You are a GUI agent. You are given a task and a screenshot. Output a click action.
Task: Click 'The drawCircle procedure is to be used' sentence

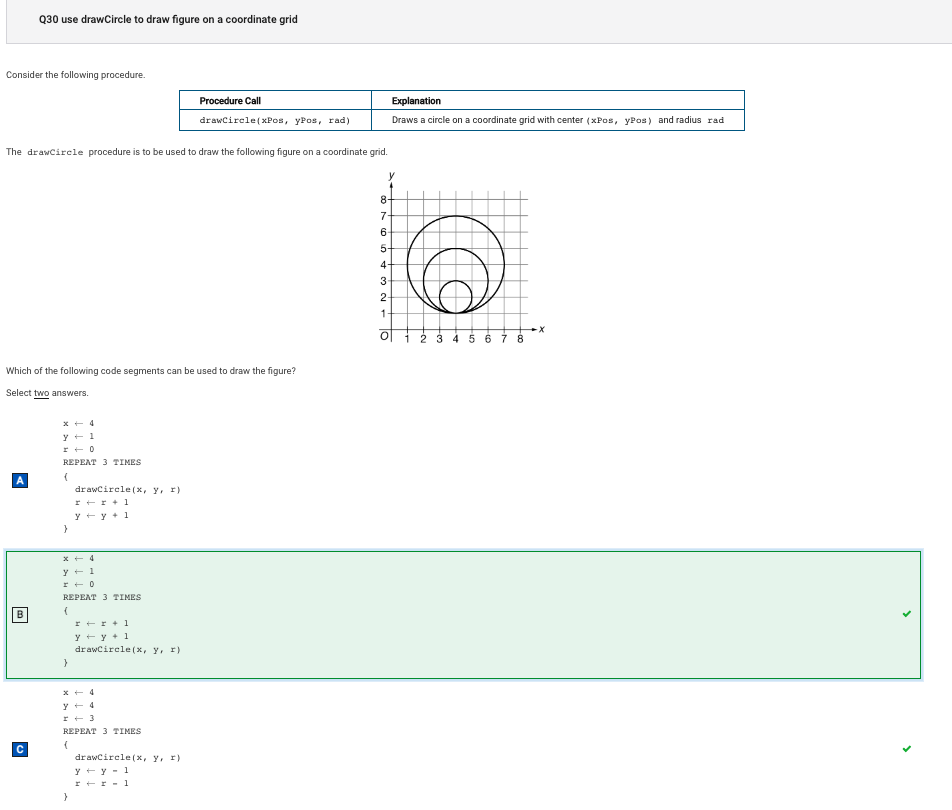(x=197, y=152)
